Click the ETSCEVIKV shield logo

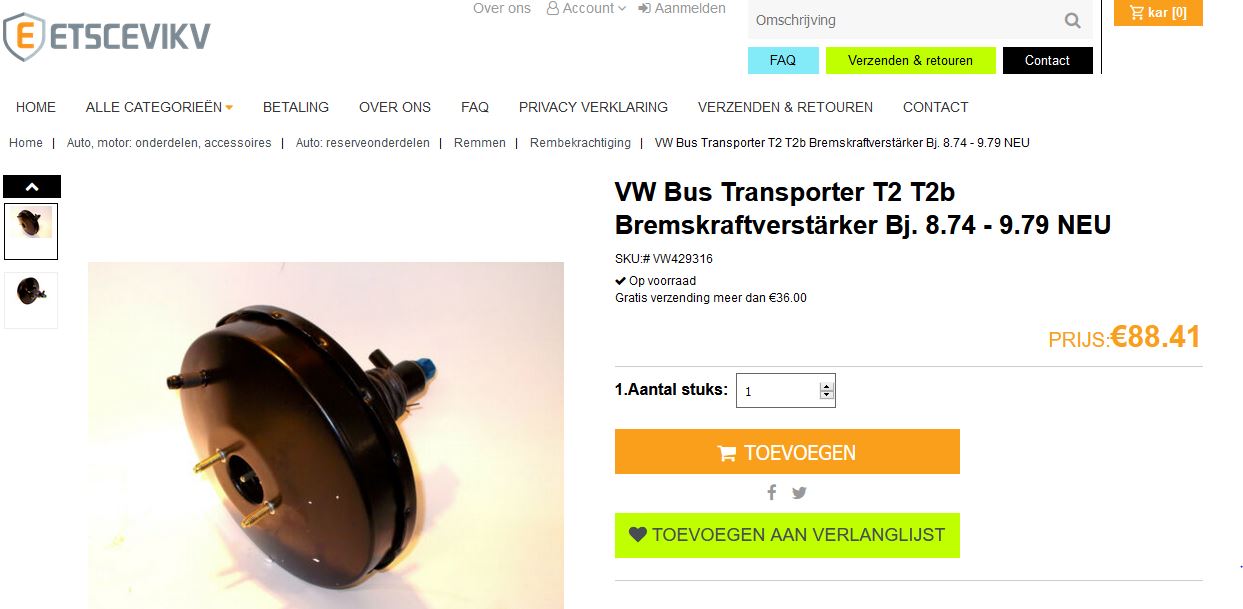tap(107, 35)
